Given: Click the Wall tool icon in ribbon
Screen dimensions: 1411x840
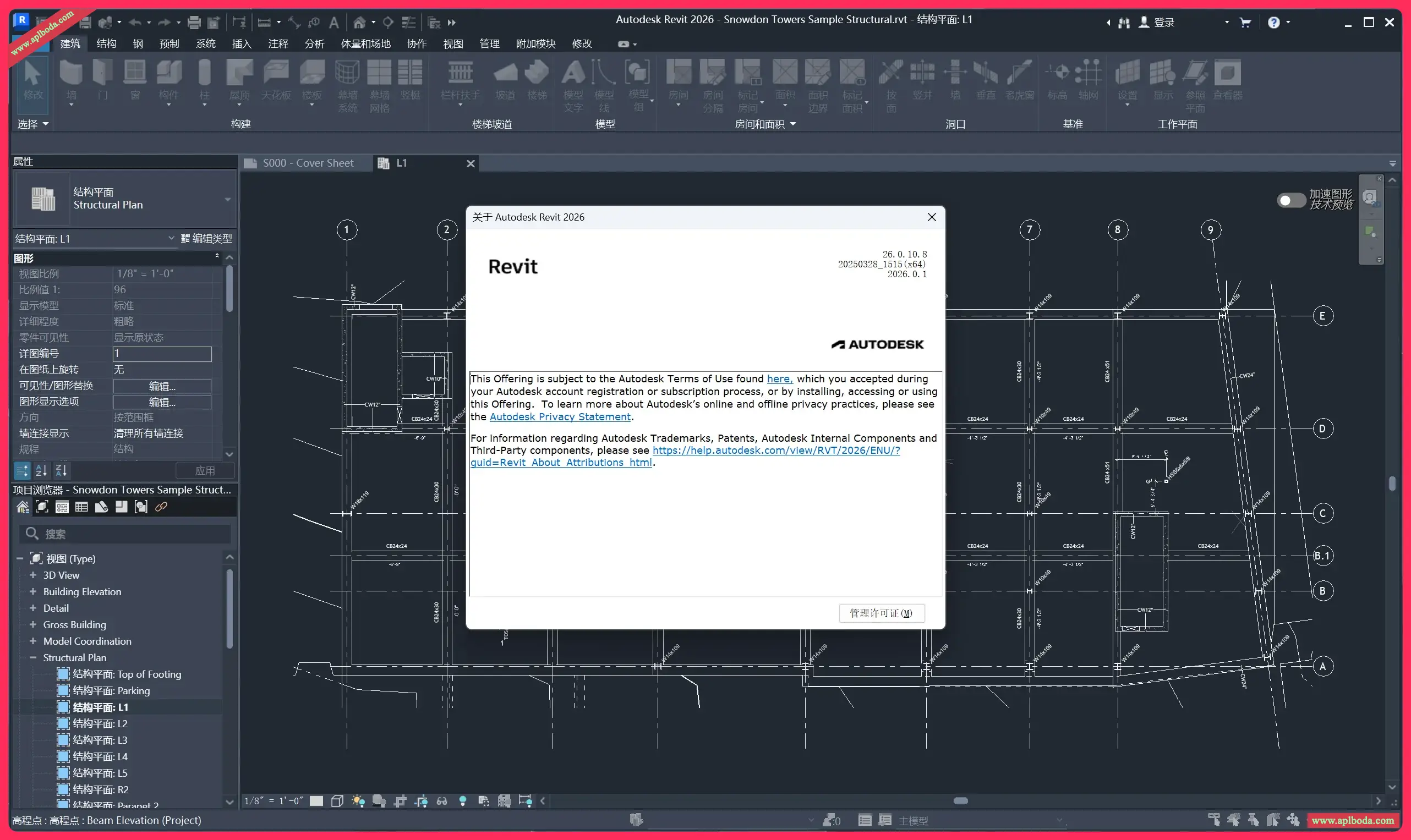Looking at the screenshot, I should pyautogui.click(x=71, y=74).
